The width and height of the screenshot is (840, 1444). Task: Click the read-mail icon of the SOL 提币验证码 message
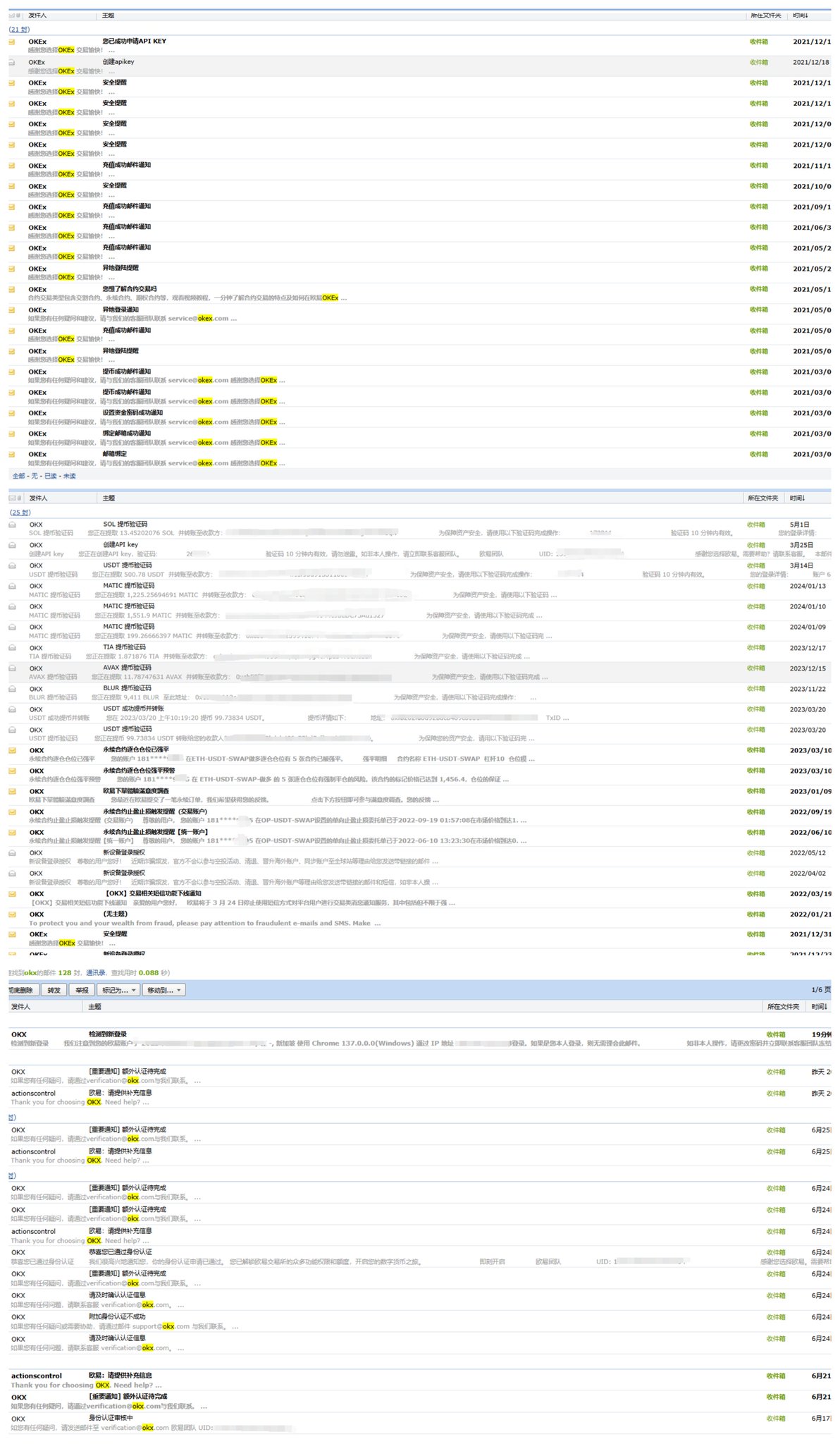[x=12, y=525]
